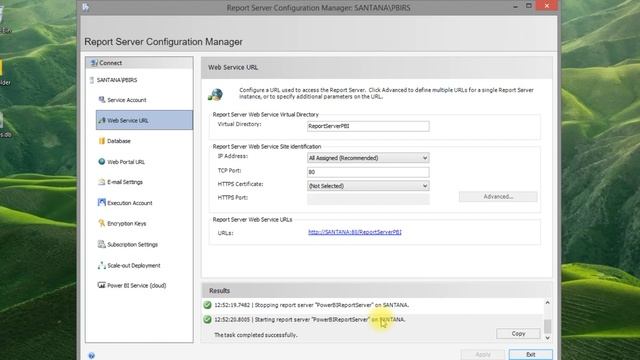
Task: Click the 'Starting report server' result line
Action: (x=310, y=319)
